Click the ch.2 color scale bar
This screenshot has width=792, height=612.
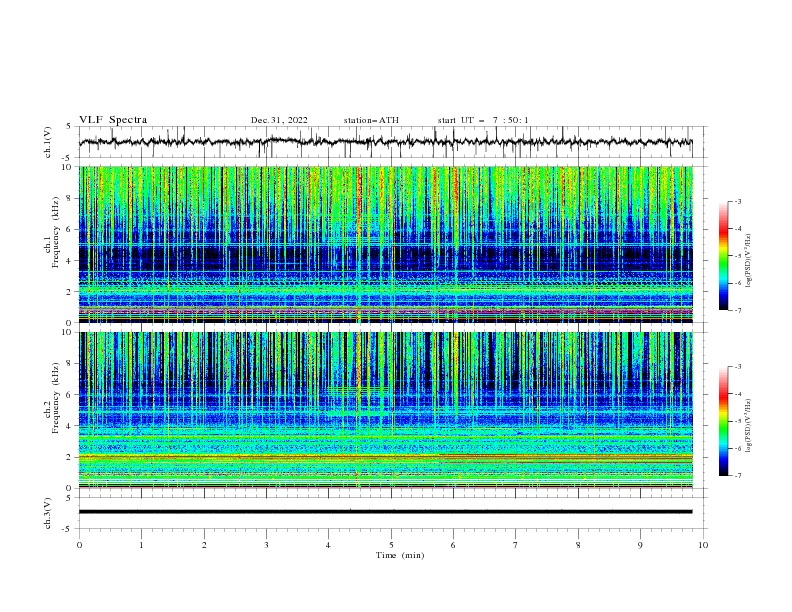723,421
